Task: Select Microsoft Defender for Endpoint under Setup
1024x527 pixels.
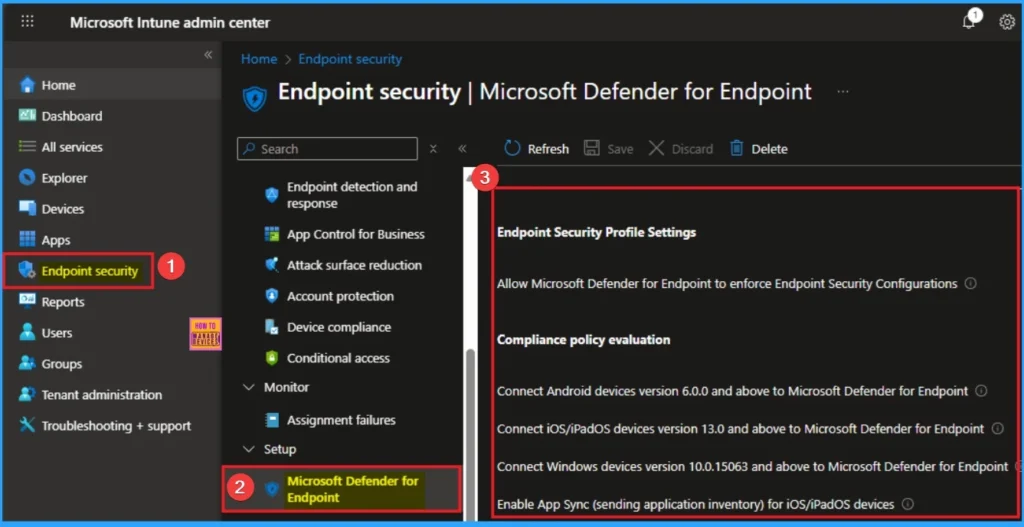Action: pos(342,489)
